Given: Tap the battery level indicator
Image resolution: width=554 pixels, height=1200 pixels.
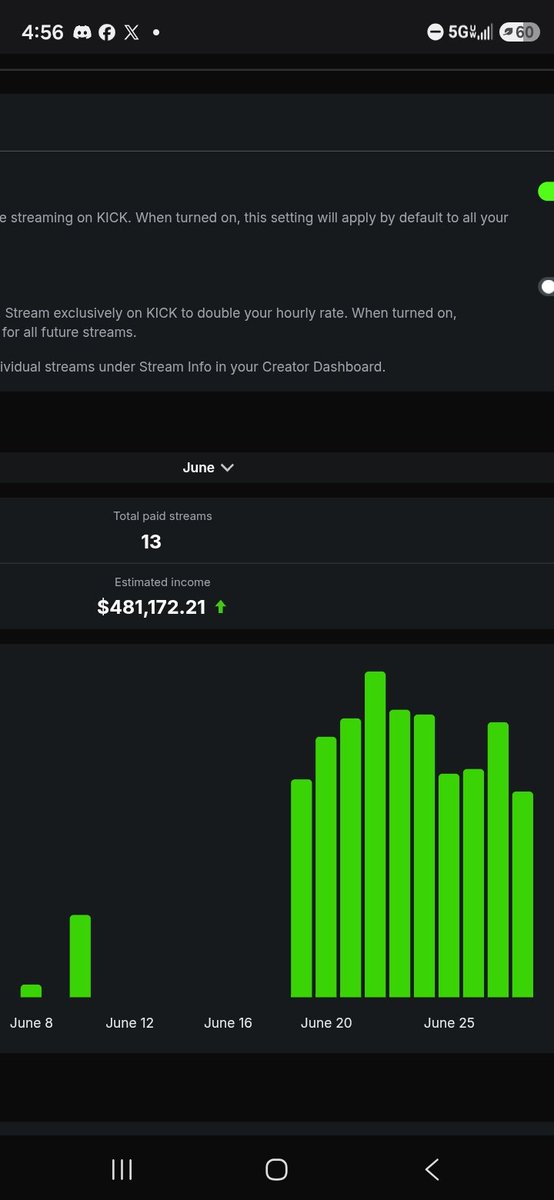Looking at the screenshot, I should click(x=519, y=32).
